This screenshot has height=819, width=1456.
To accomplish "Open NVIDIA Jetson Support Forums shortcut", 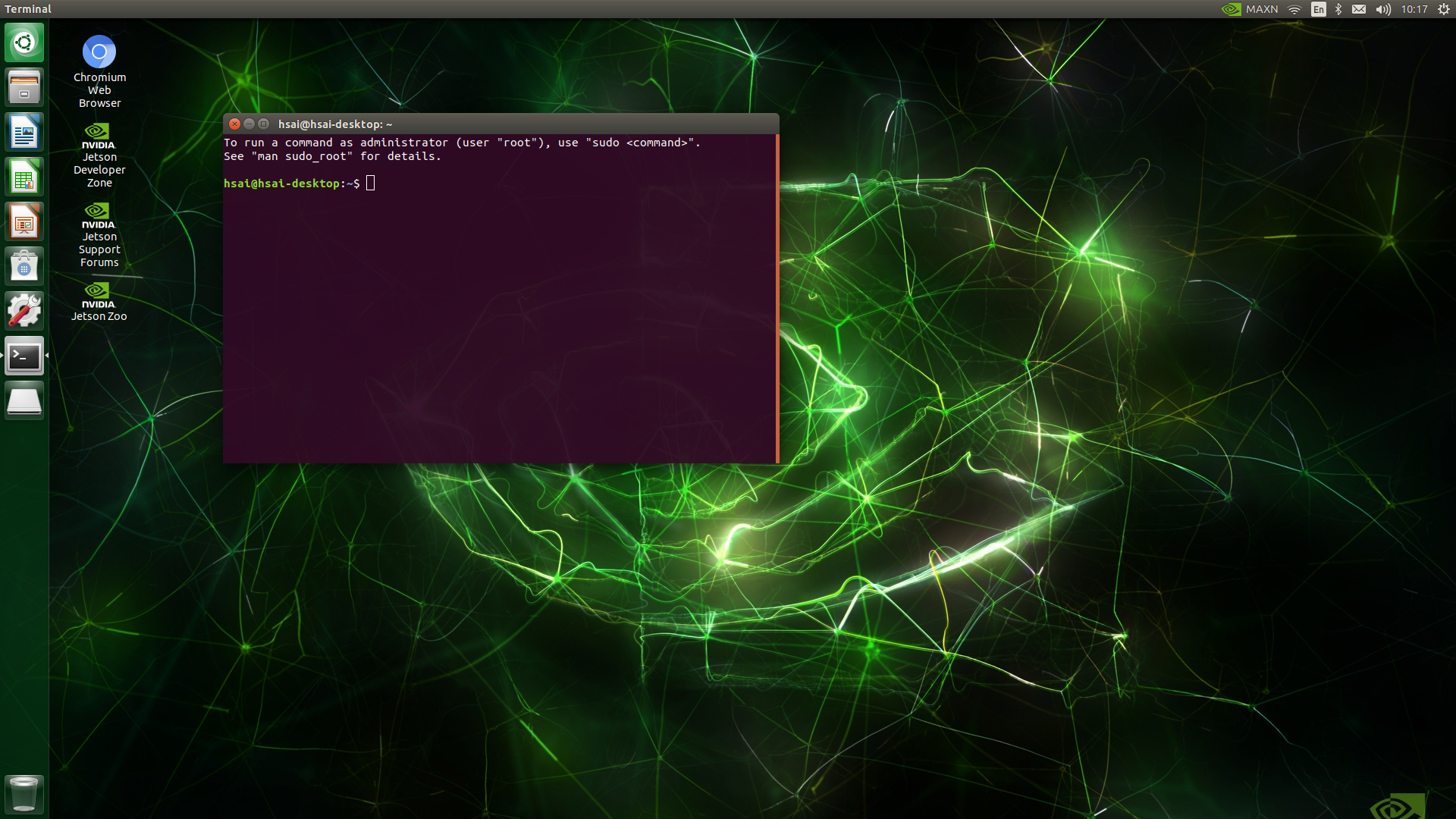I will [x=99, y=215].
